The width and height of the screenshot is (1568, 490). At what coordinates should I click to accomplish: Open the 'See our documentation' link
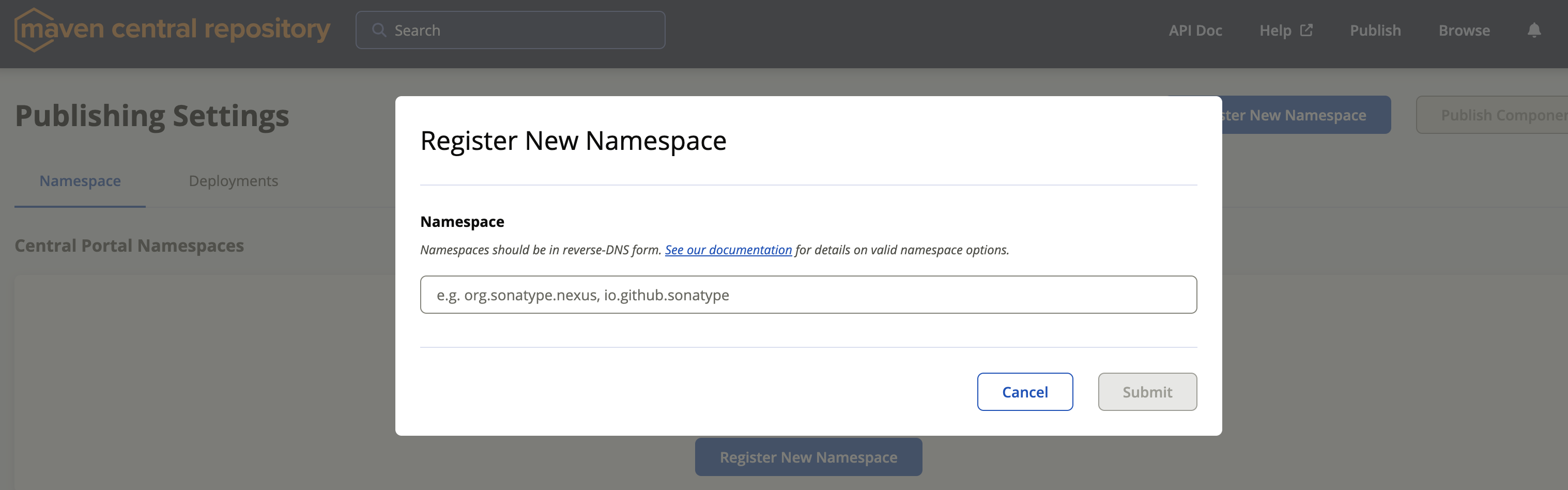tap(728, 250)
